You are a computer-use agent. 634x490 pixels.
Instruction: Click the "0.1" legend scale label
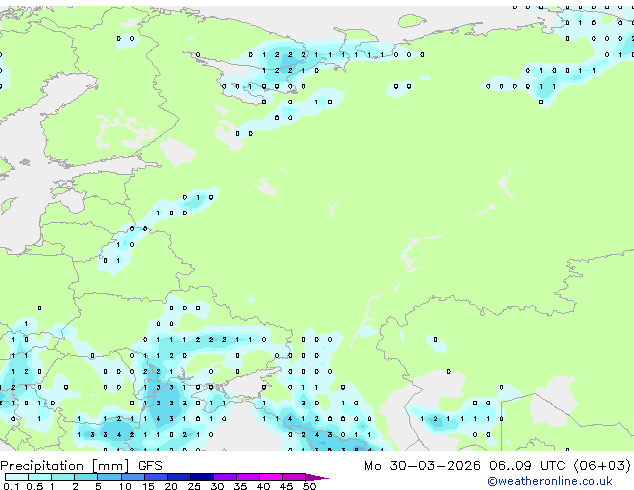click(x=11, y=486)
